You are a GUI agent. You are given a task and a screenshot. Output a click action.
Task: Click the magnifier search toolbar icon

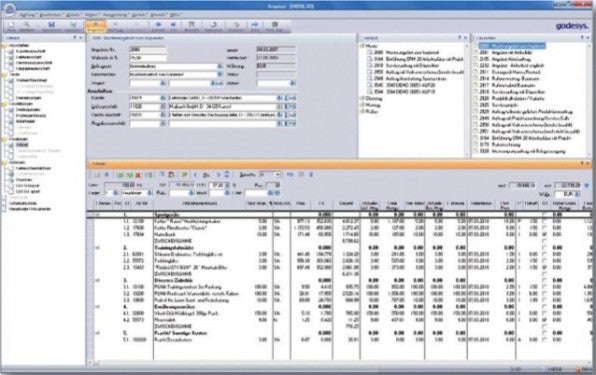(x=26, y=25)
